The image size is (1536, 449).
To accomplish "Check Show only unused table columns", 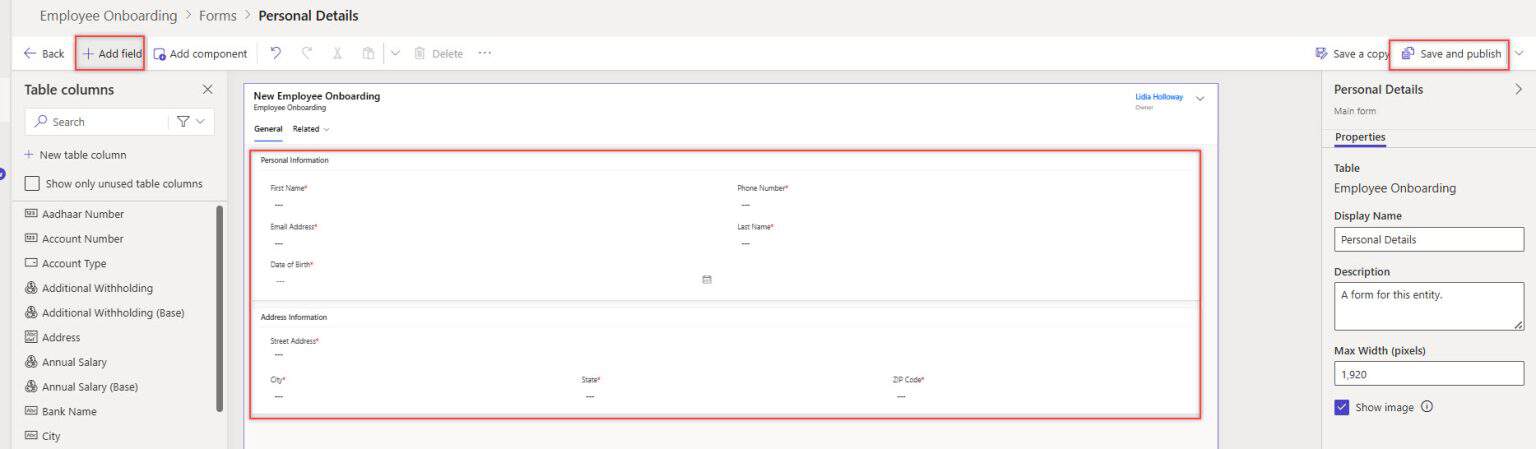I will click(32, 184).
